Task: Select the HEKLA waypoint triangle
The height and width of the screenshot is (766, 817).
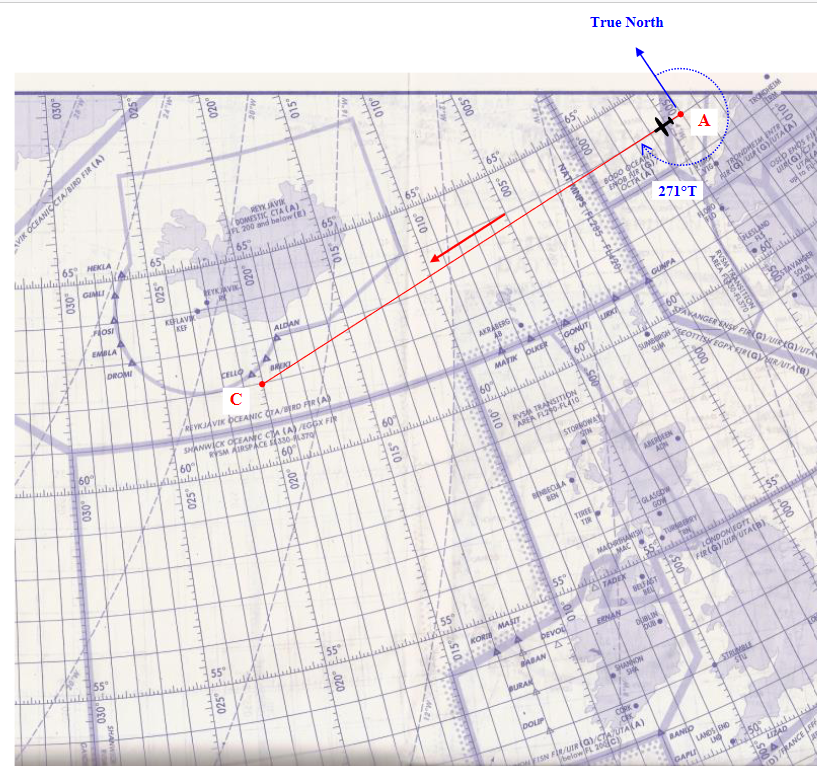Action: click(x=121, y=275)
